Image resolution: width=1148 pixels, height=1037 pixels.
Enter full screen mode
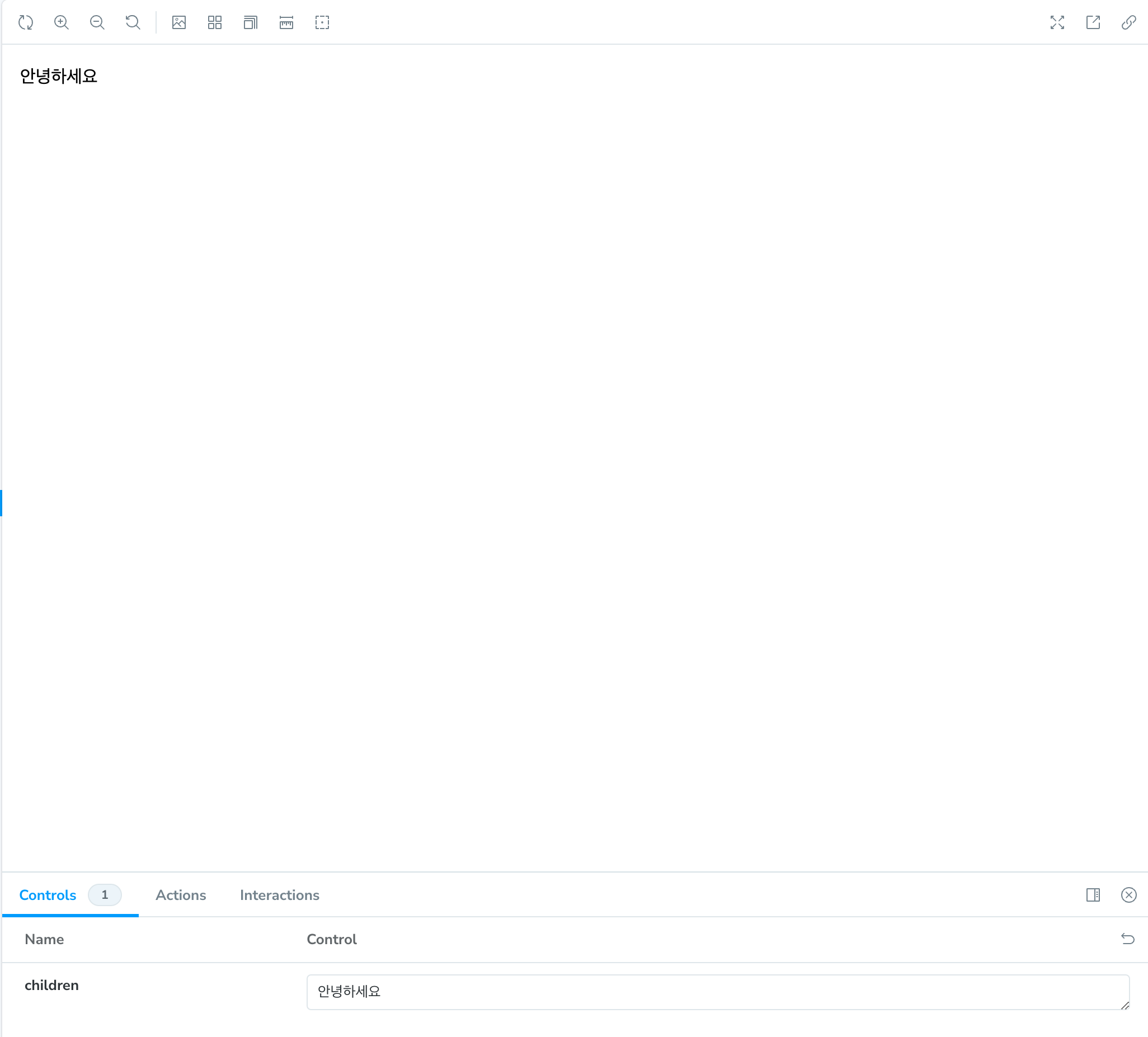pyautogui.click(x=1057, y=23)
